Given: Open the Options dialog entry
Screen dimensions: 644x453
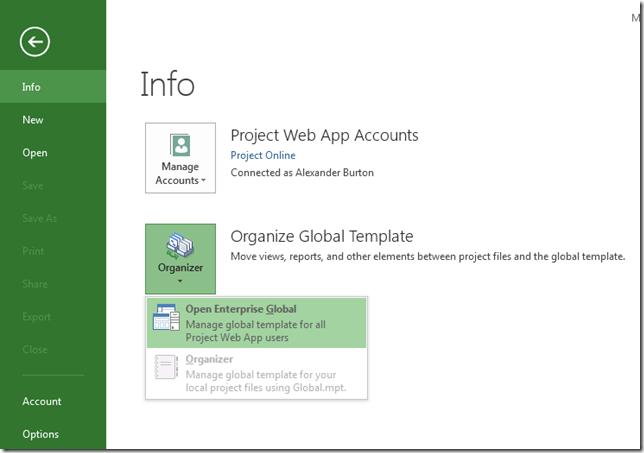Looking at the screenshot, I should (x=53, y=434).
